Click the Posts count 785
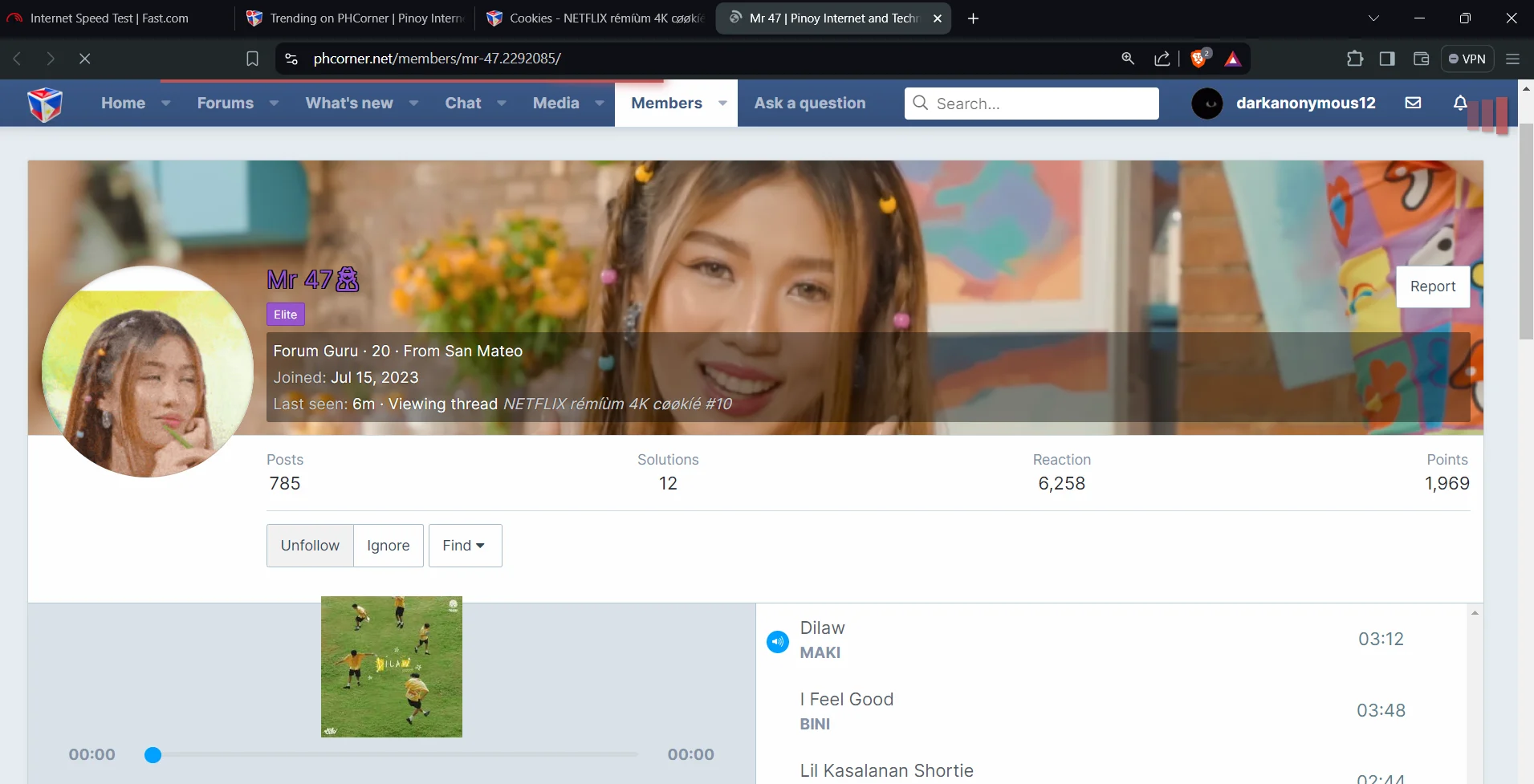This screenshot has height=784, width=1534. tap(285, 483)
